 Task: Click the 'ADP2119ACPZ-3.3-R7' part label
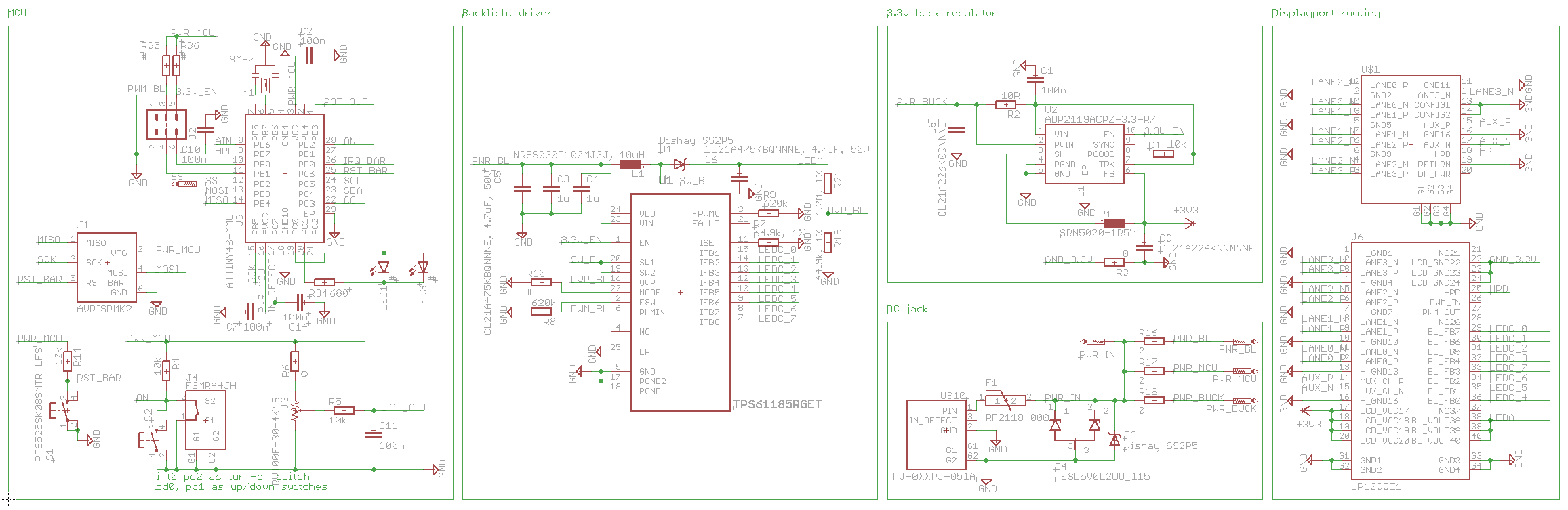pyautogui.click(x=1100, y=119)
